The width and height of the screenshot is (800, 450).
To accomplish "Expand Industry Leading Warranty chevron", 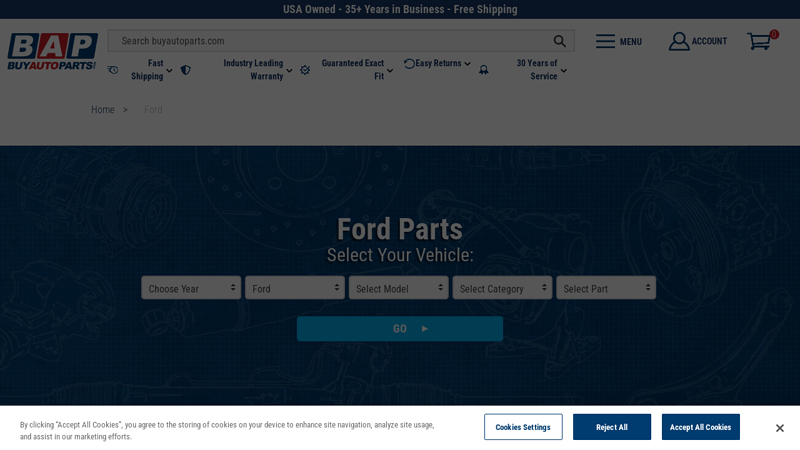I will 289,70.
